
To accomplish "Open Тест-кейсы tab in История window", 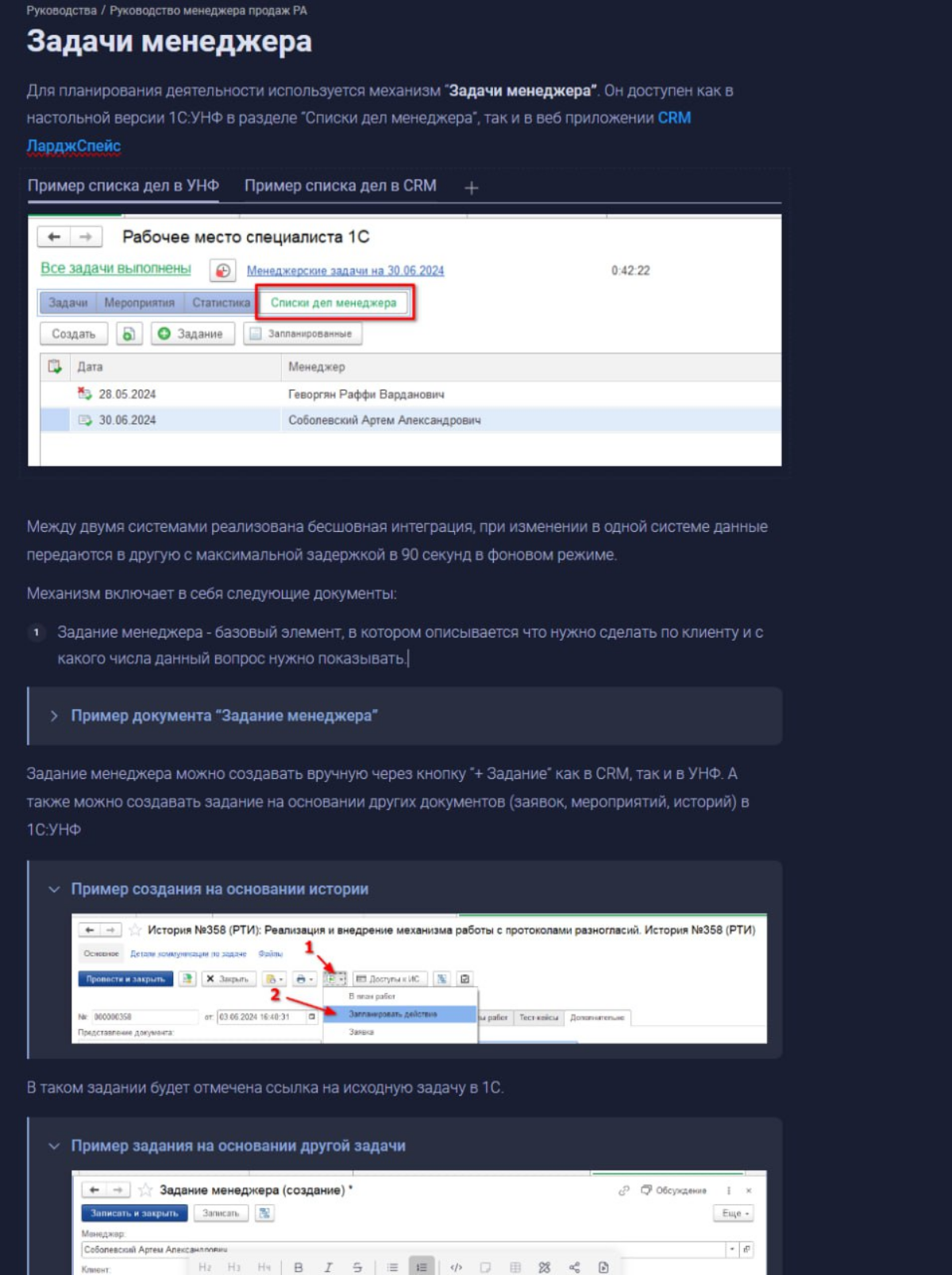I will [x=538, y=1017].
